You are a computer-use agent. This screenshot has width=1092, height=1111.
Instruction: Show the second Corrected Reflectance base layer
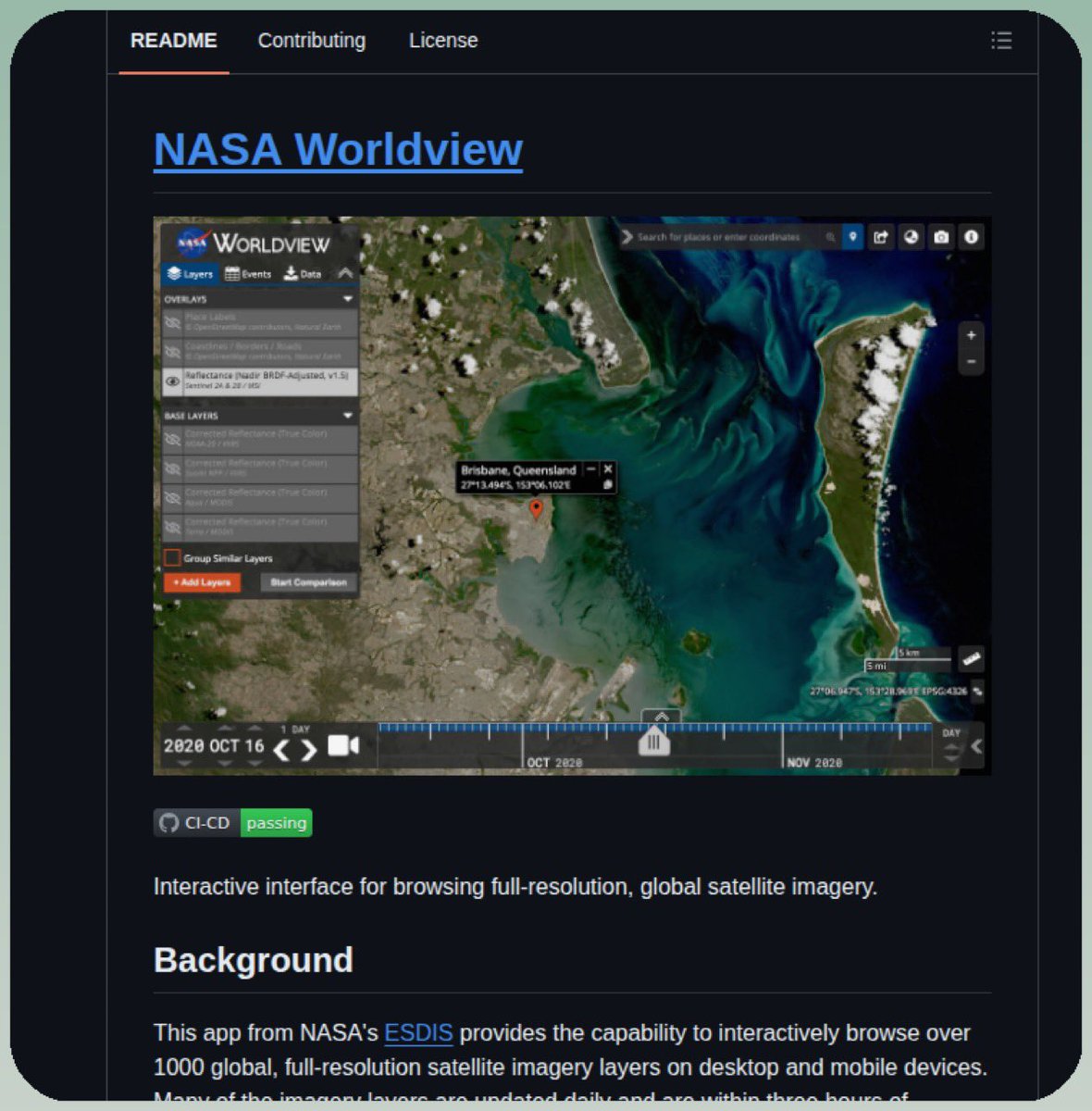[172, 468]
